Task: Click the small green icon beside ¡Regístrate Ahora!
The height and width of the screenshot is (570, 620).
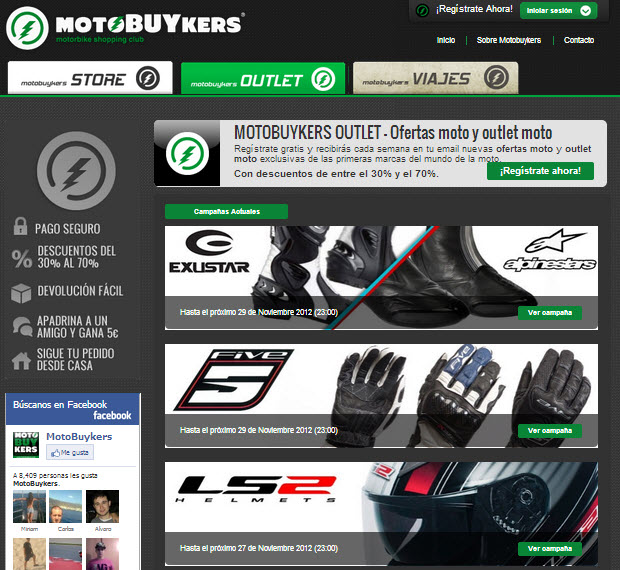Action: pyautogui.click(x=422, y=10)
